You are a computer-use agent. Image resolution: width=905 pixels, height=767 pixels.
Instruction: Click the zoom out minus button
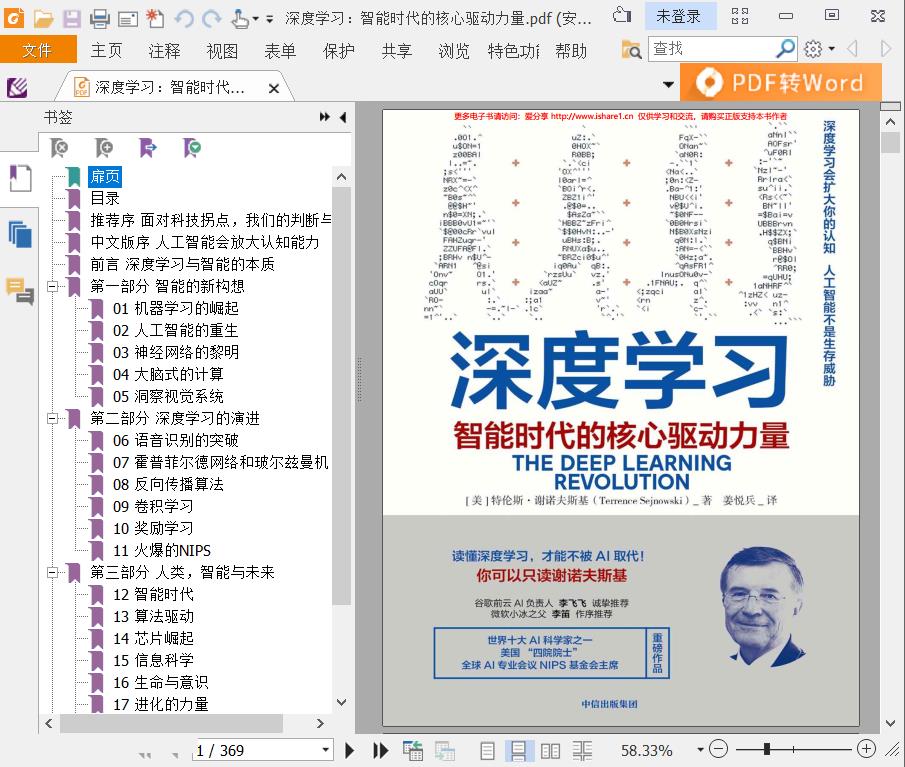[x=718, y=749]
